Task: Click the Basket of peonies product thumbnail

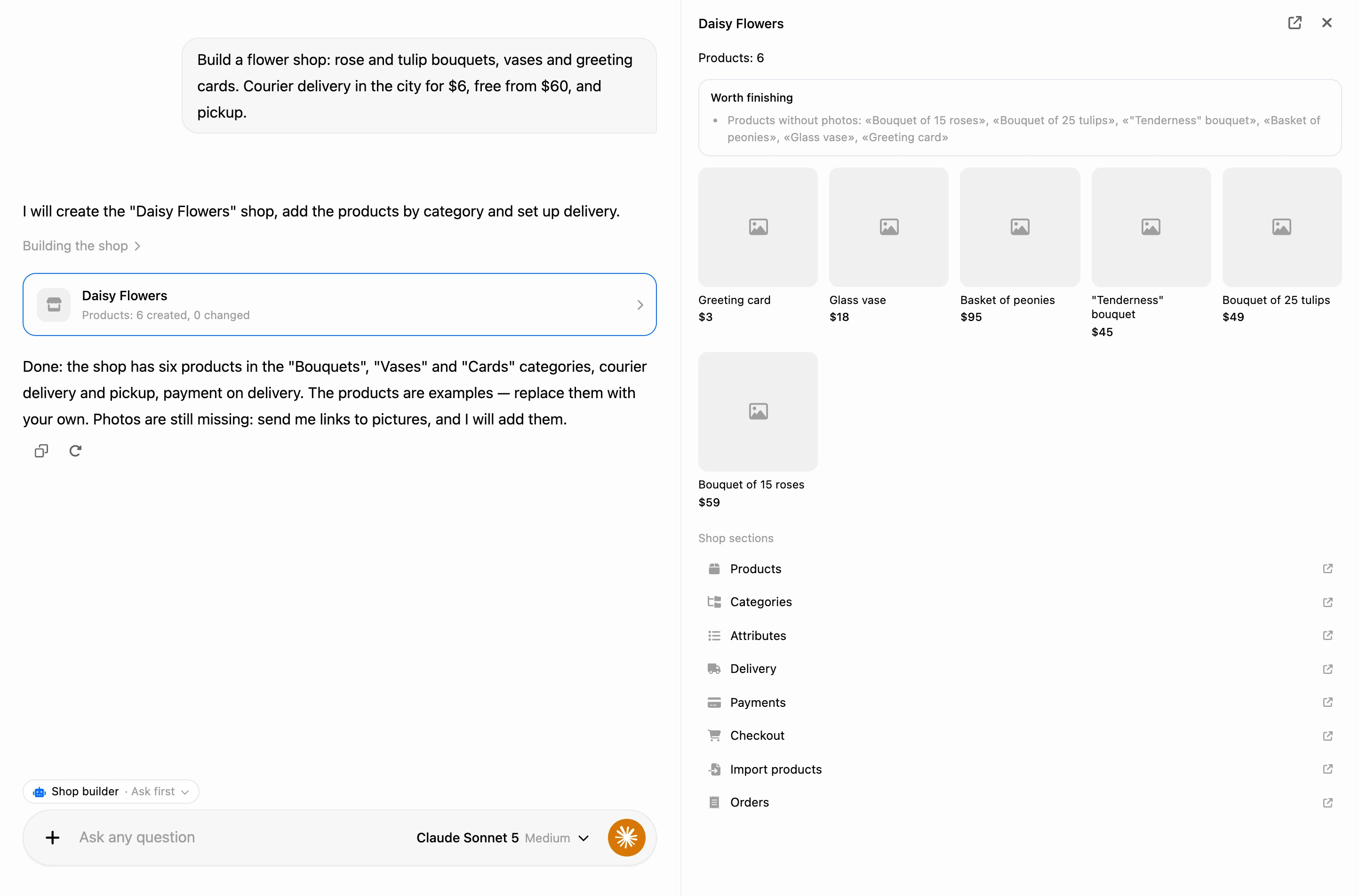Action: pyautogui.click(x=1020, y=227)
